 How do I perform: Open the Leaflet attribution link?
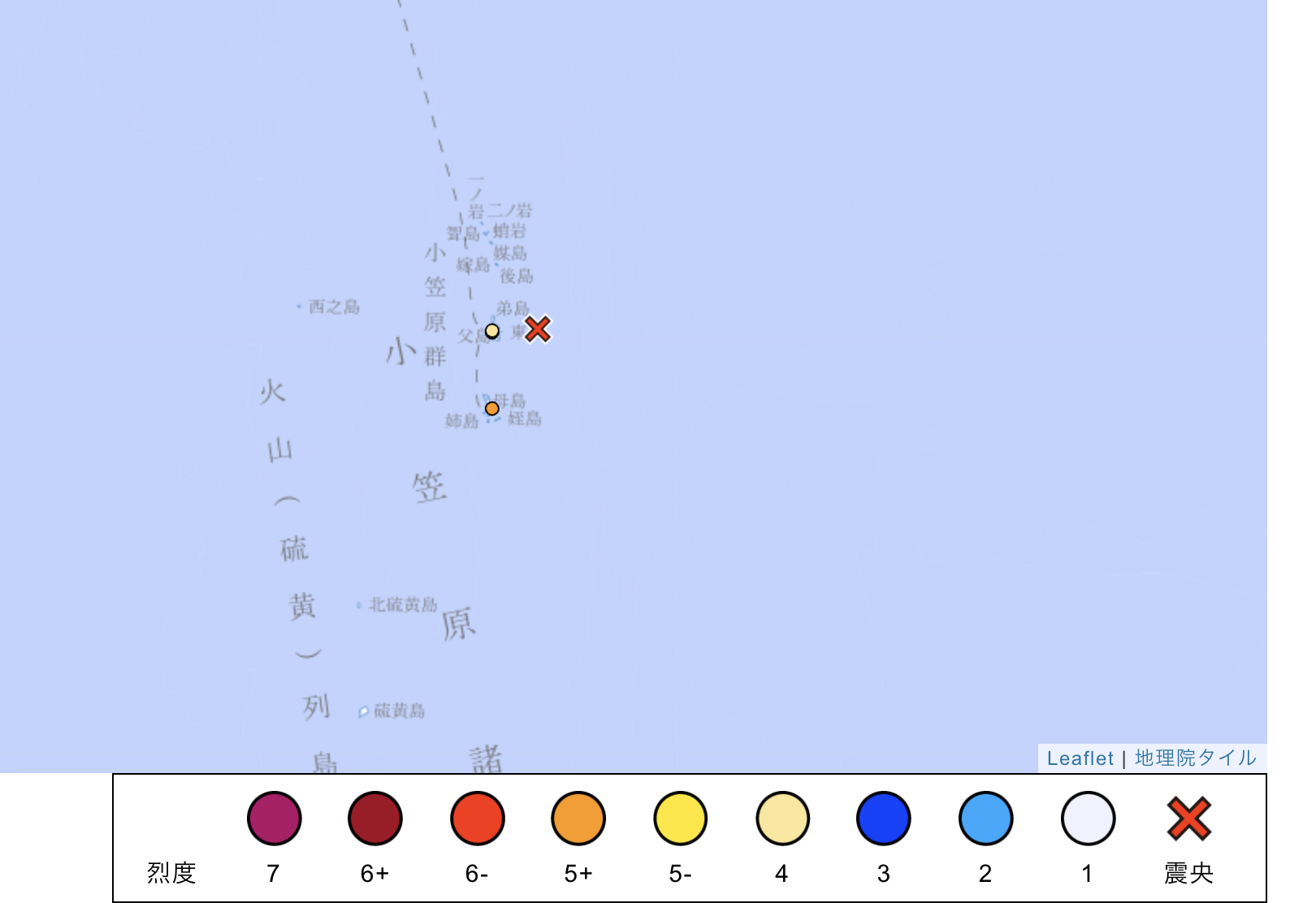click(x=1080, y=758)
